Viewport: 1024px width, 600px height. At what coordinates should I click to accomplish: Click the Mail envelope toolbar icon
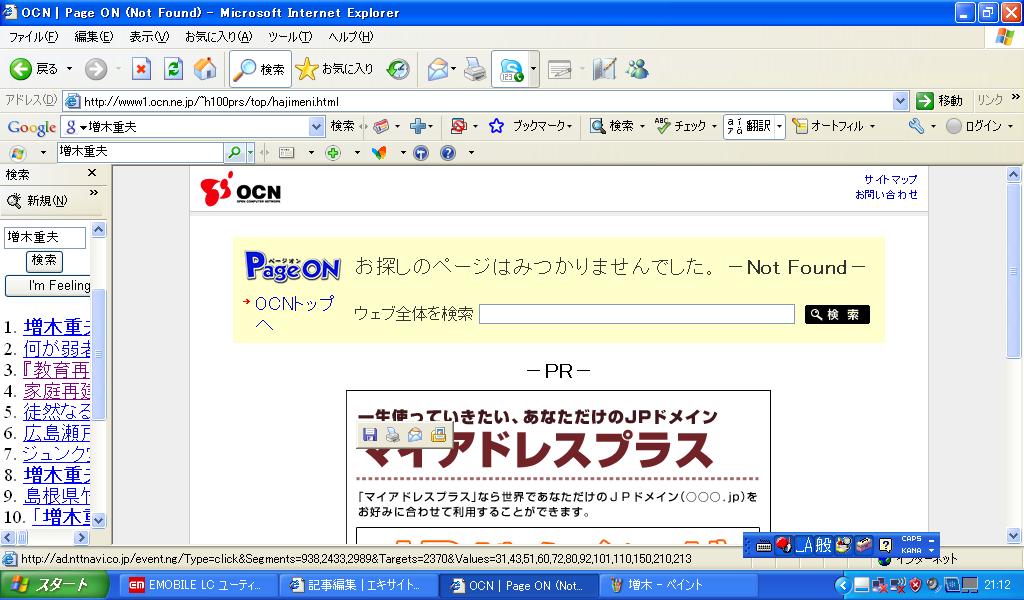click(438, 69)
